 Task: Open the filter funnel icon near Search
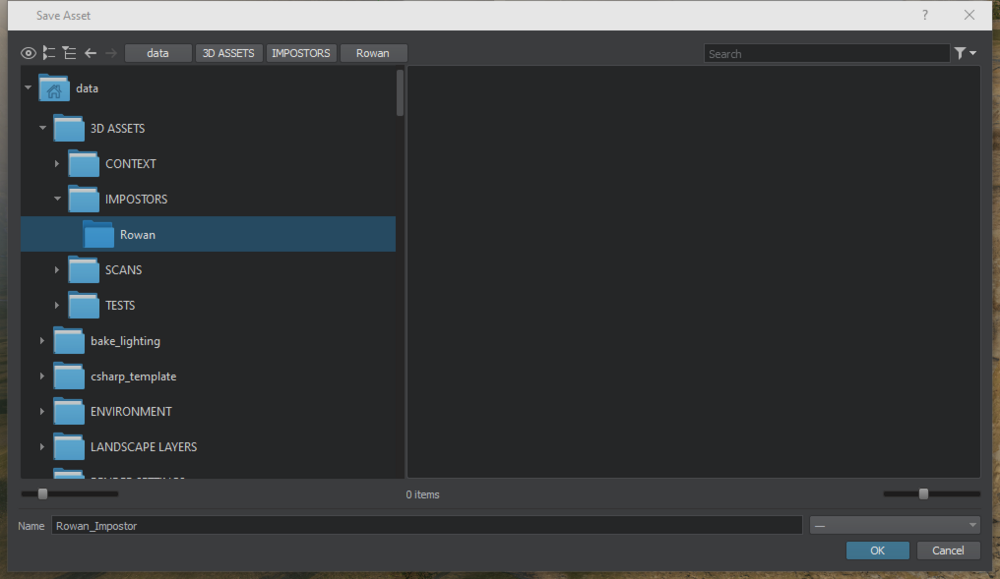pos(964,53)
